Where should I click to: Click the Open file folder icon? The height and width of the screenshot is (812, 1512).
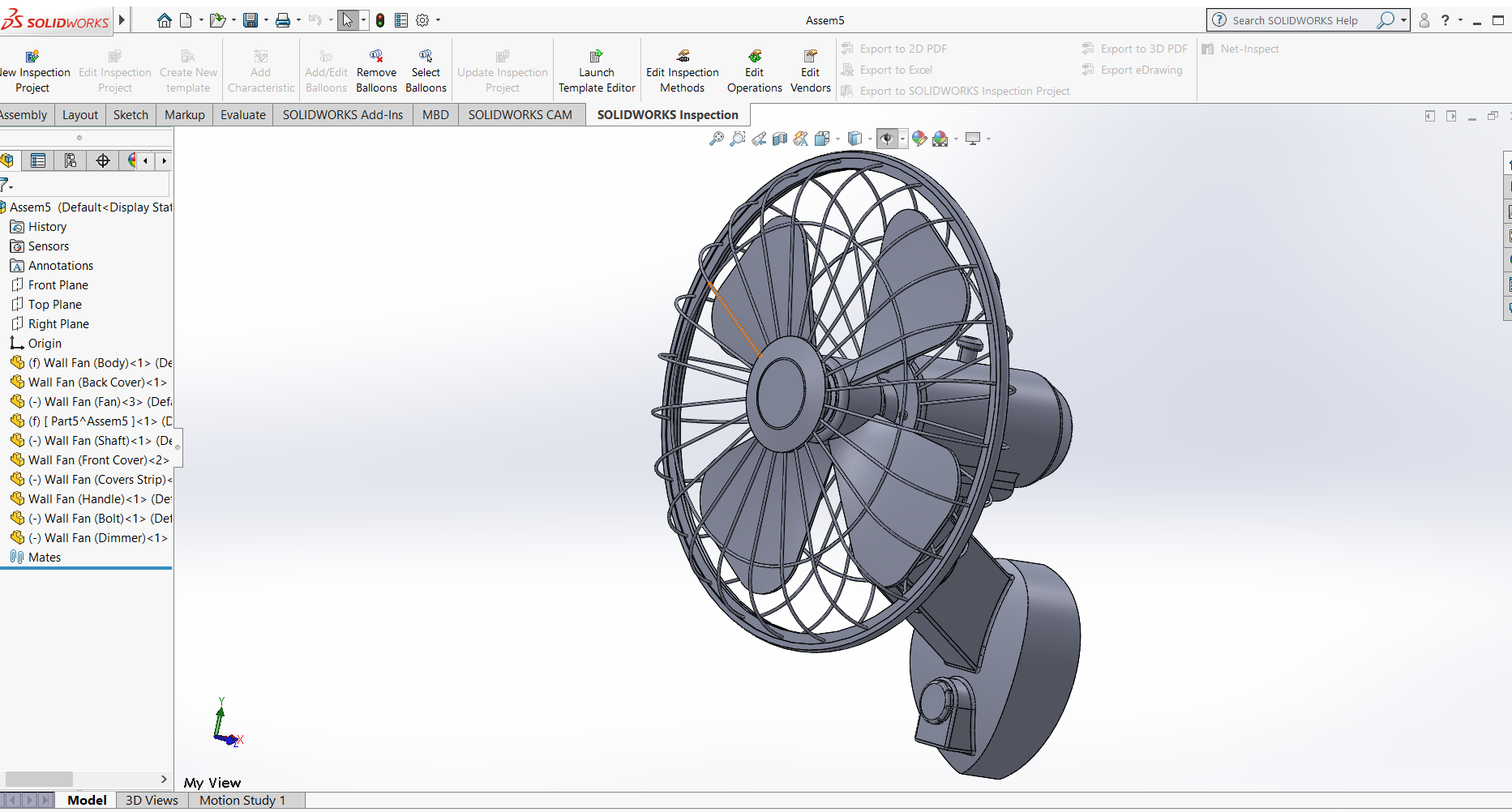(x=216, y=20)
